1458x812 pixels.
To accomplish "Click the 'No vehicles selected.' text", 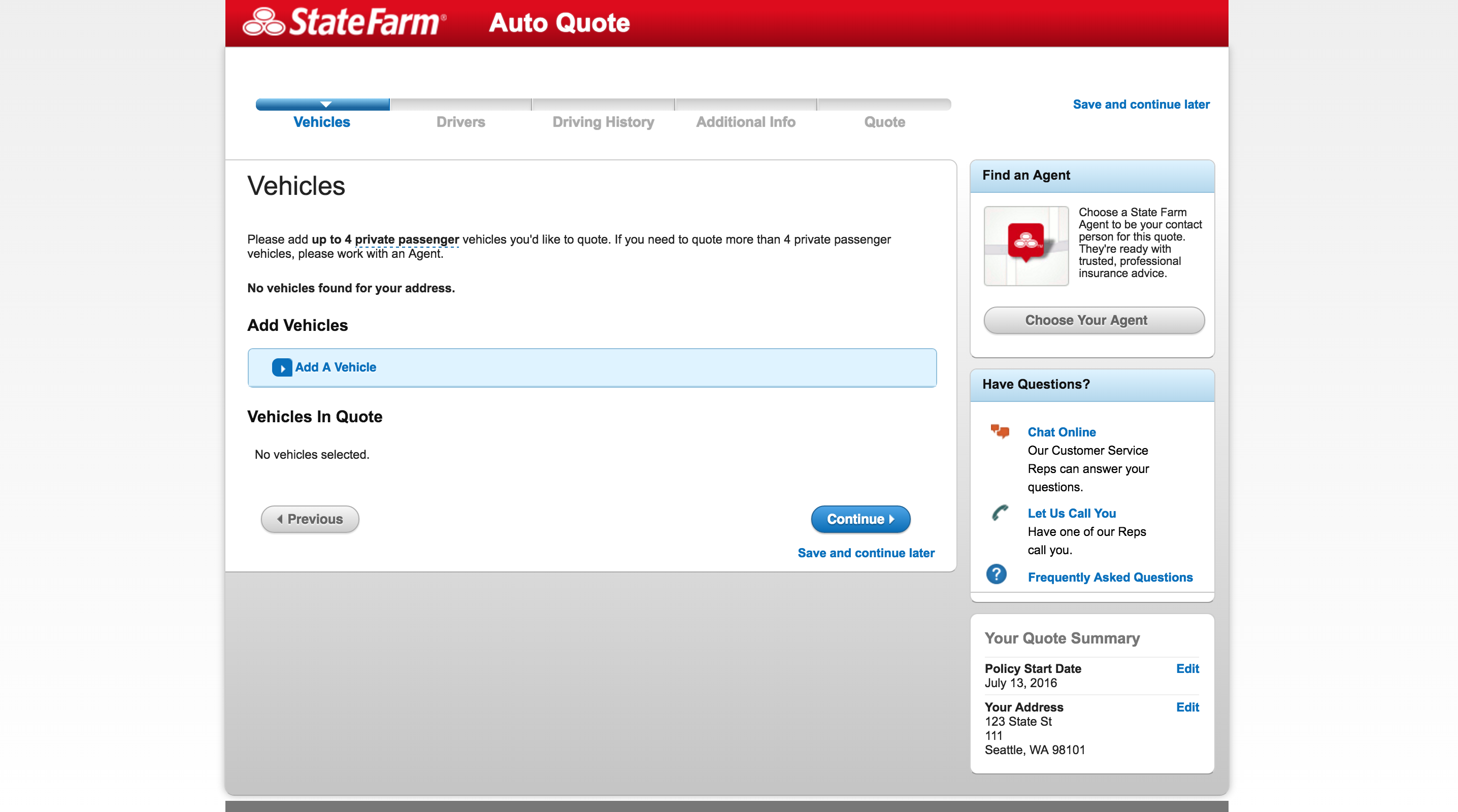I will (312, 454).
